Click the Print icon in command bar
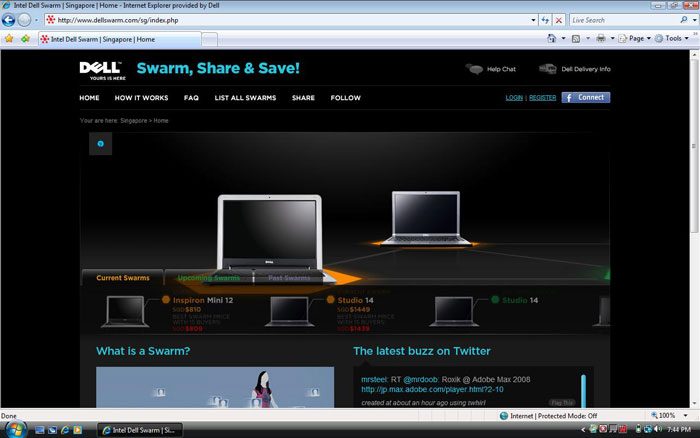This screenshot has width=700, height=438. [x=601, y=38]
